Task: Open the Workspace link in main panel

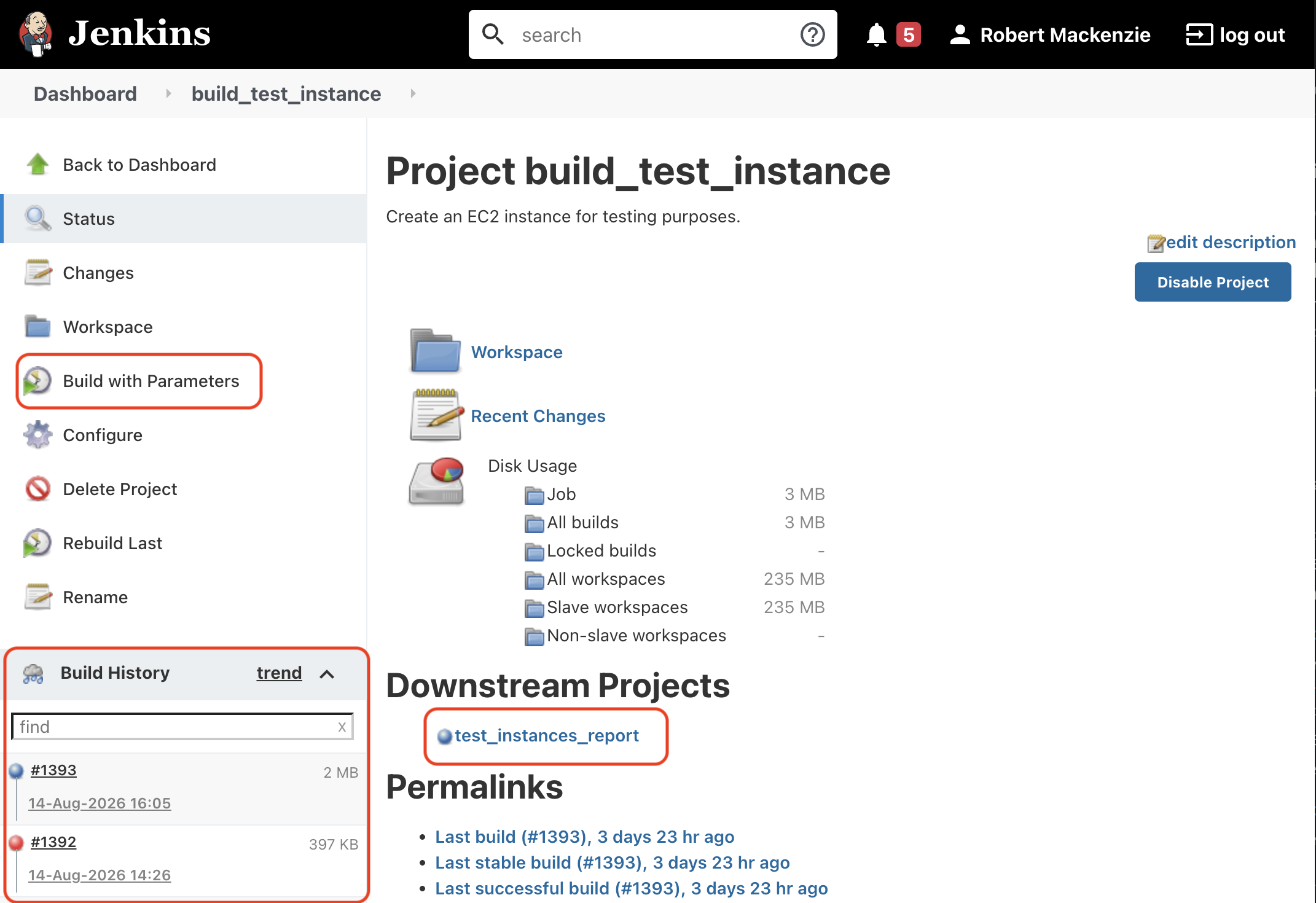Action: point(517,352)
